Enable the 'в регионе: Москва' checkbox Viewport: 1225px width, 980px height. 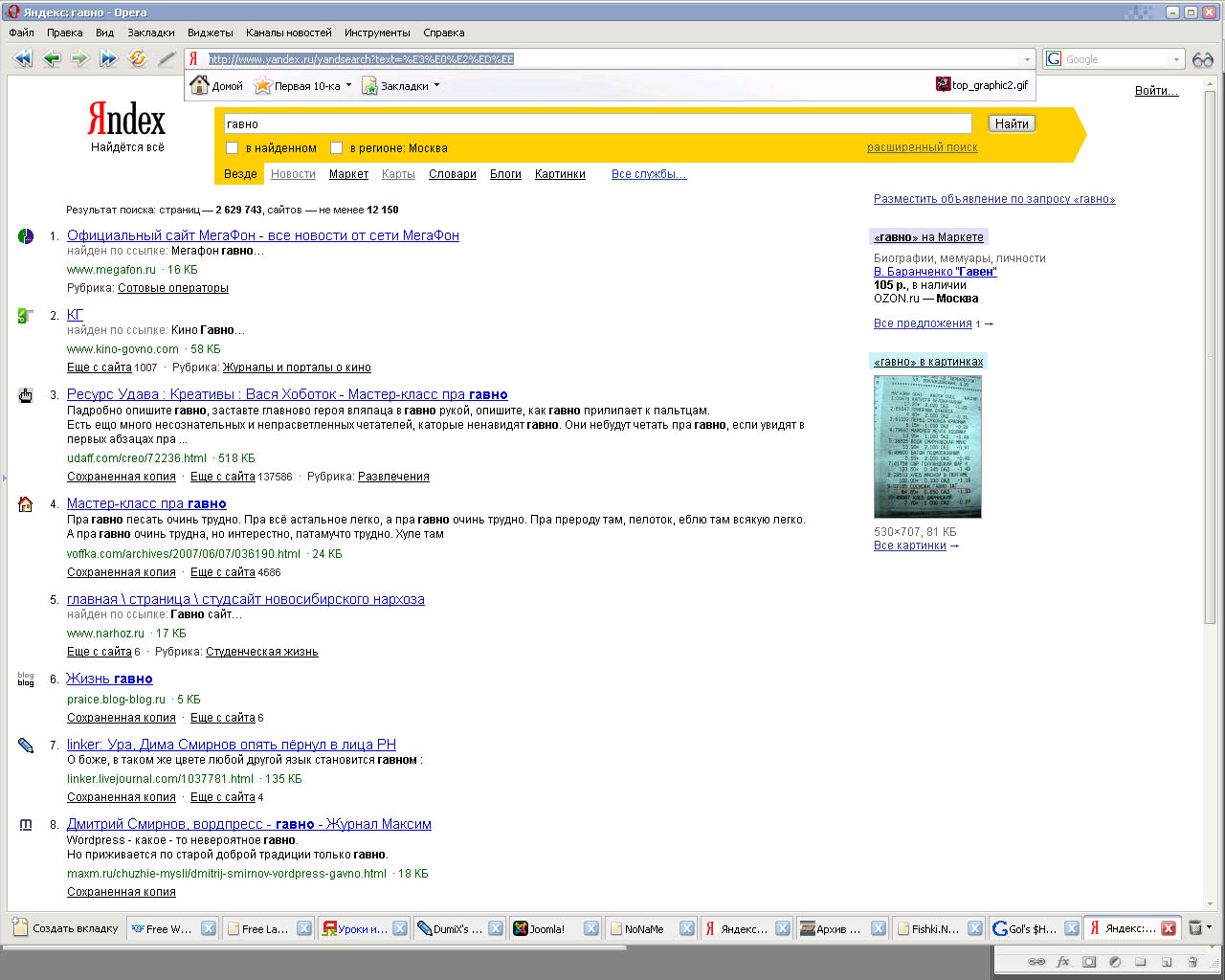tap(336, 148)
